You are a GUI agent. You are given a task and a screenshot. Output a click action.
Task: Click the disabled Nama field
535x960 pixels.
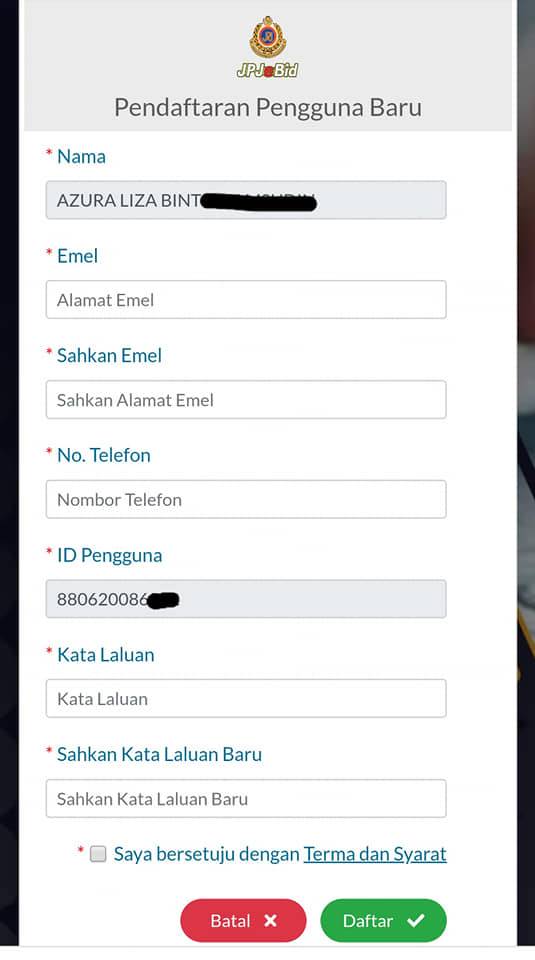click(x=246, y=200)
